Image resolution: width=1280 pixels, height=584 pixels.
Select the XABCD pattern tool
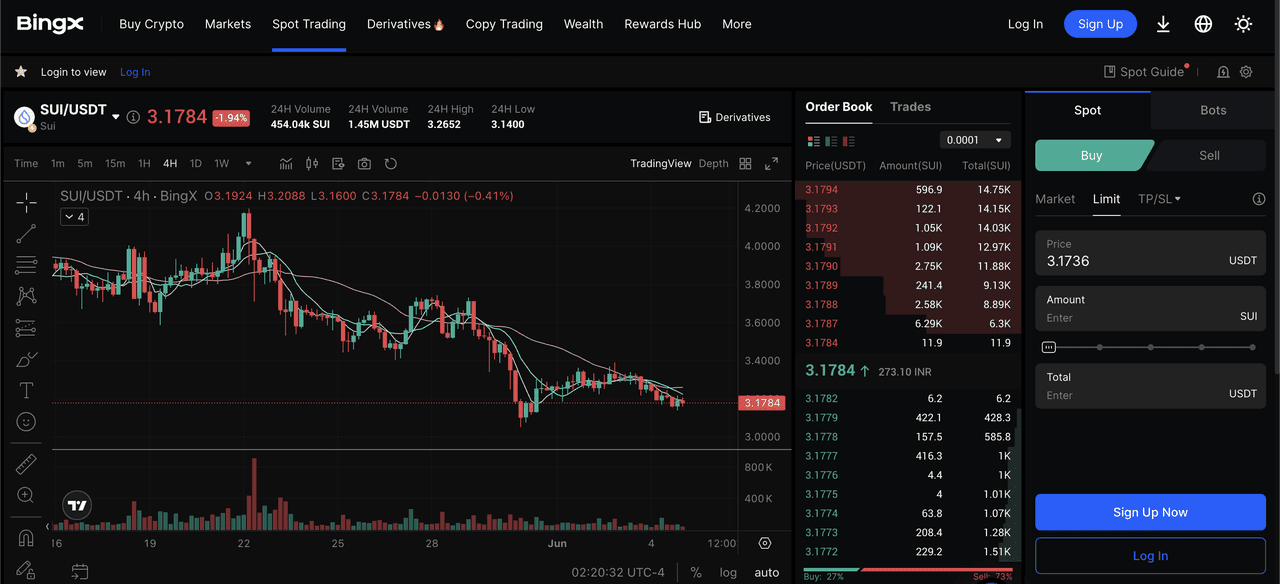tap(26, 296)
